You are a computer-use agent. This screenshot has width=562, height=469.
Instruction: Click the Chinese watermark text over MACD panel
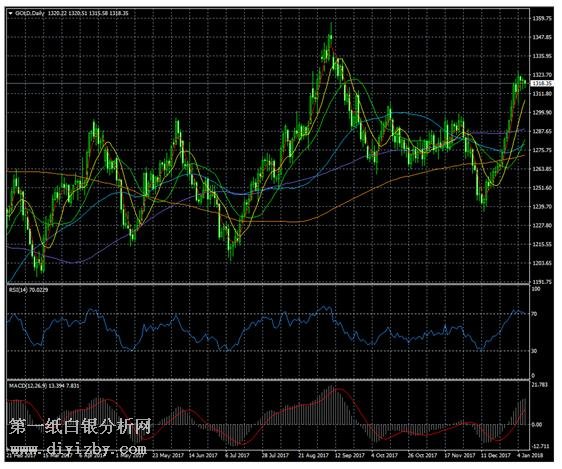point(80,427)
